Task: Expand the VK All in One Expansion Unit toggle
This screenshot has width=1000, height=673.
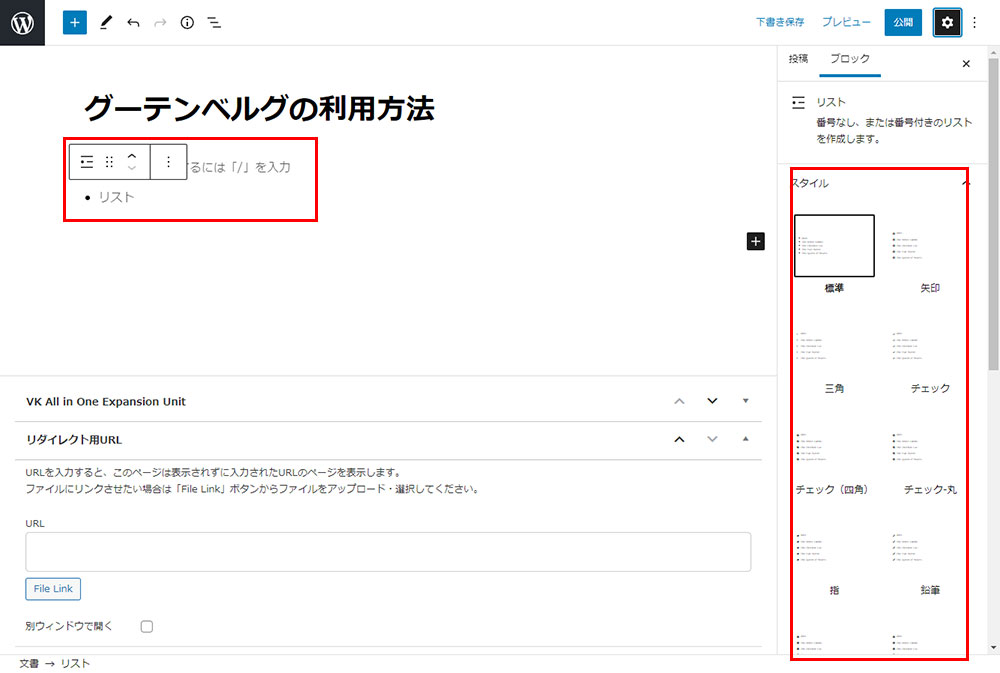Action: coord(745,401)
